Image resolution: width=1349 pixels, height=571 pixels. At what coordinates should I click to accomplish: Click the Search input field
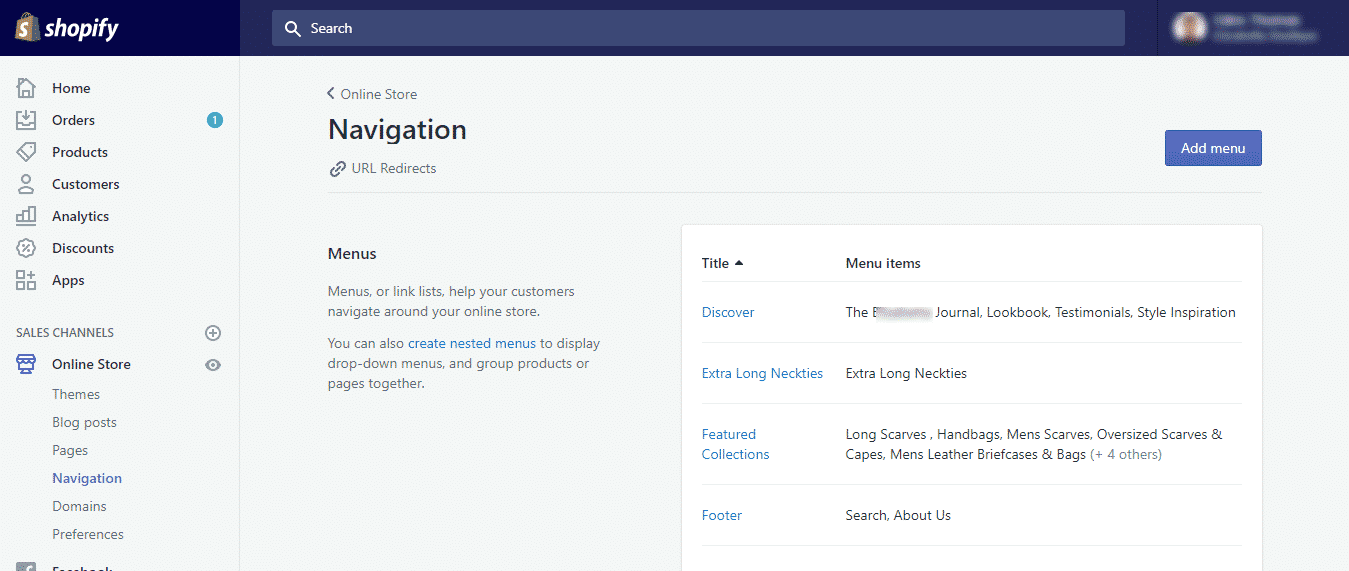(698, 28)
